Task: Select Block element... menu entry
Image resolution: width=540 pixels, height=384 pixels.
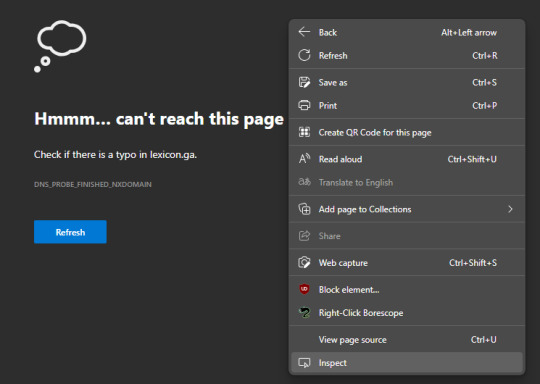Action: tap(407, 290)
